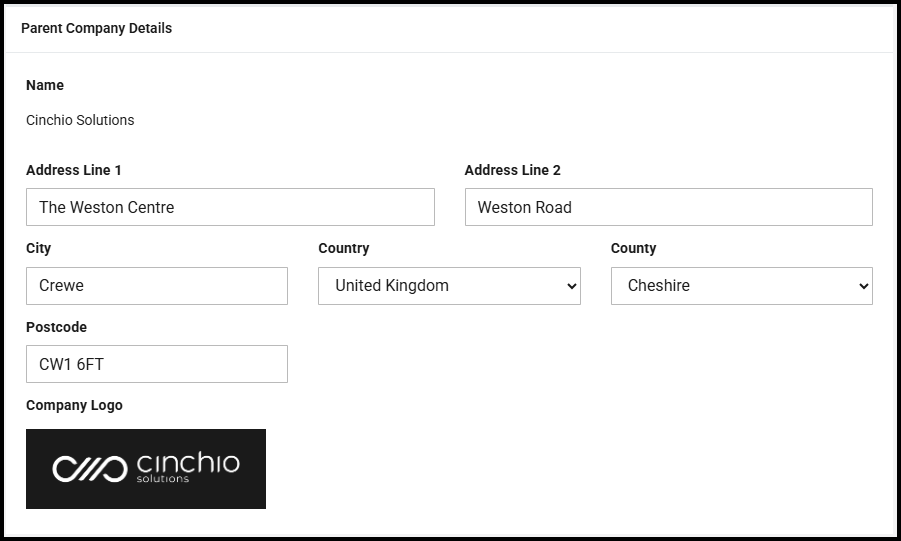Click the County label
This screenshot has height=541, width=901.
[x=633, y=248]
